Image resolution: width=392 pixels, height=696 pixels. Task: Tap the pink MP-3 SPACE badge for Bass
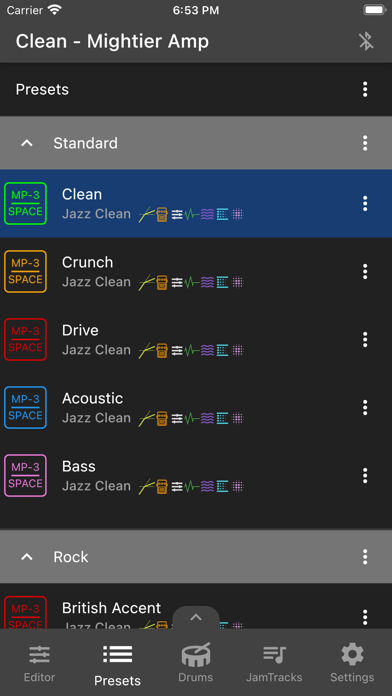(25, 475)
